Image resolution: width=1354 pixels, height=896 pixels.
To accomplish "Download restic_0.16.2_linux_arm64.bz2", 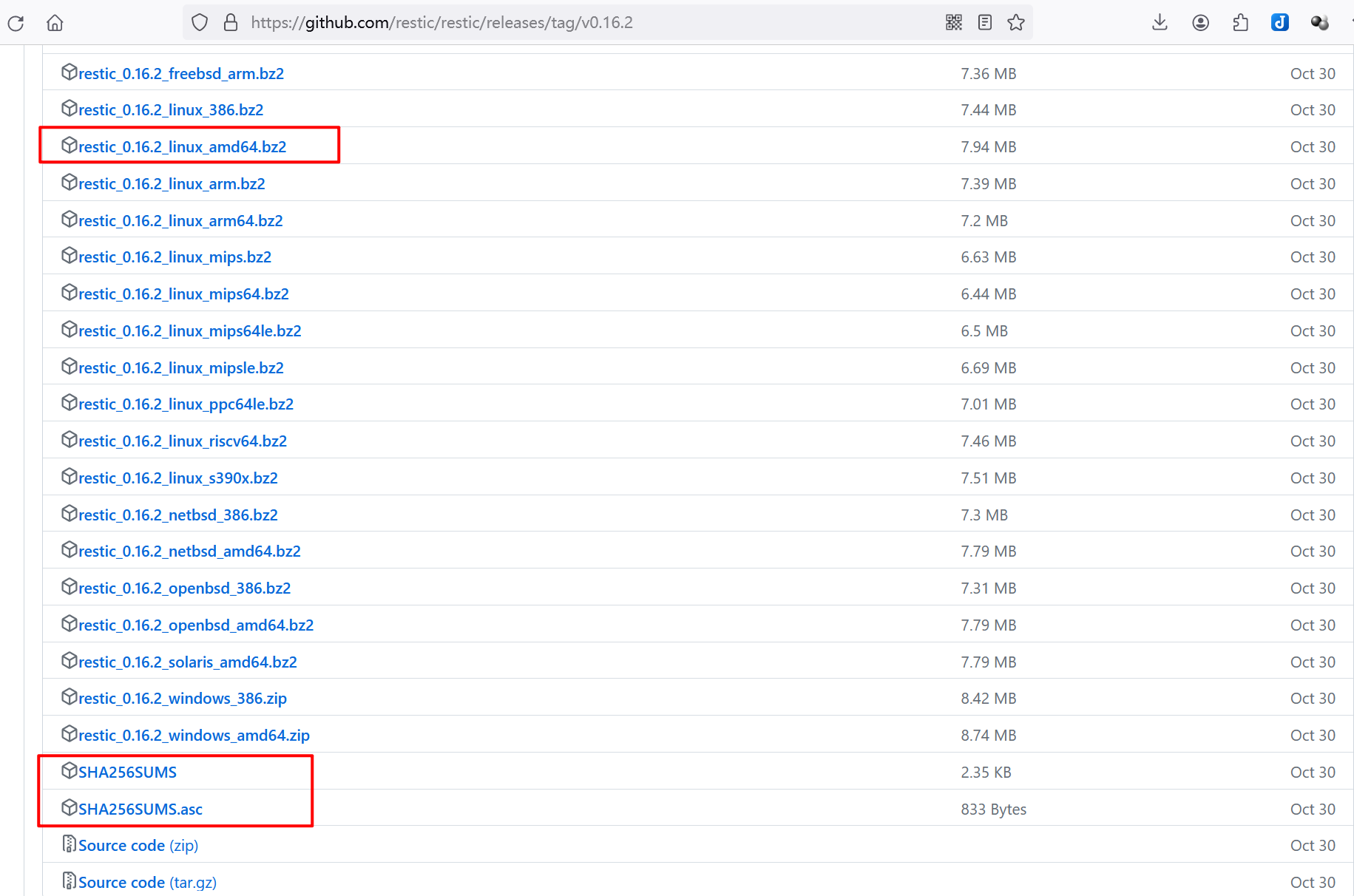I will pyautogui.click(x=180, y=221).
